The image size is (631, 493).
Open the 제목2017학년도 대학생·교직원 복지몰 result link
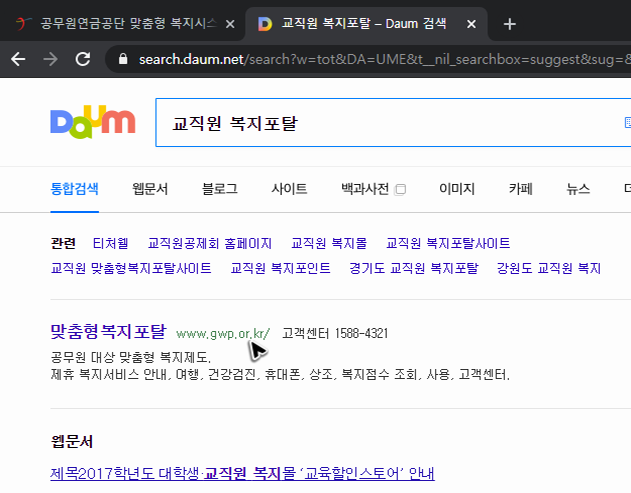coord(242,474)
